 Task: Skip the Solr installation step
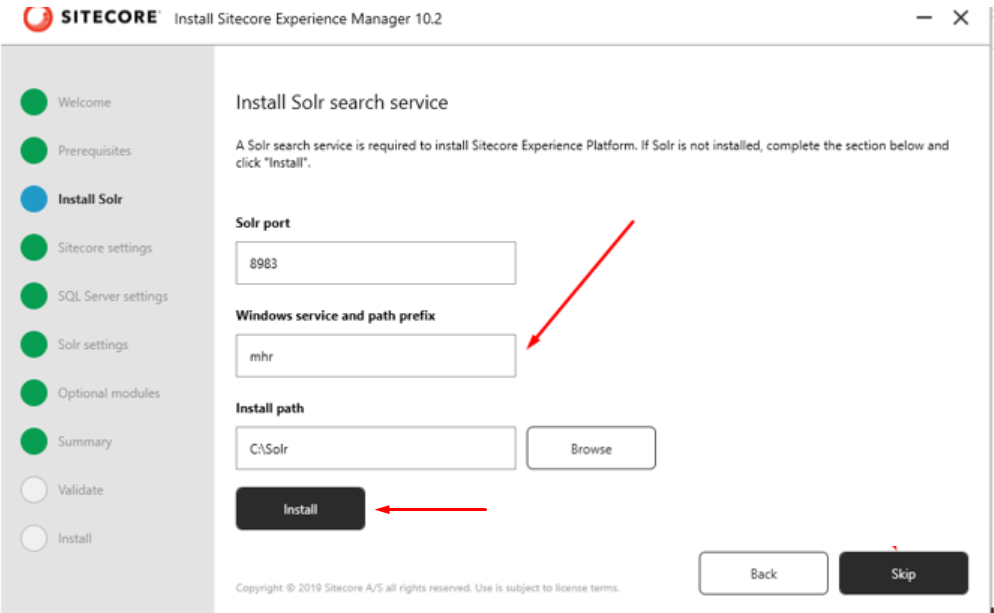(903, 574)
